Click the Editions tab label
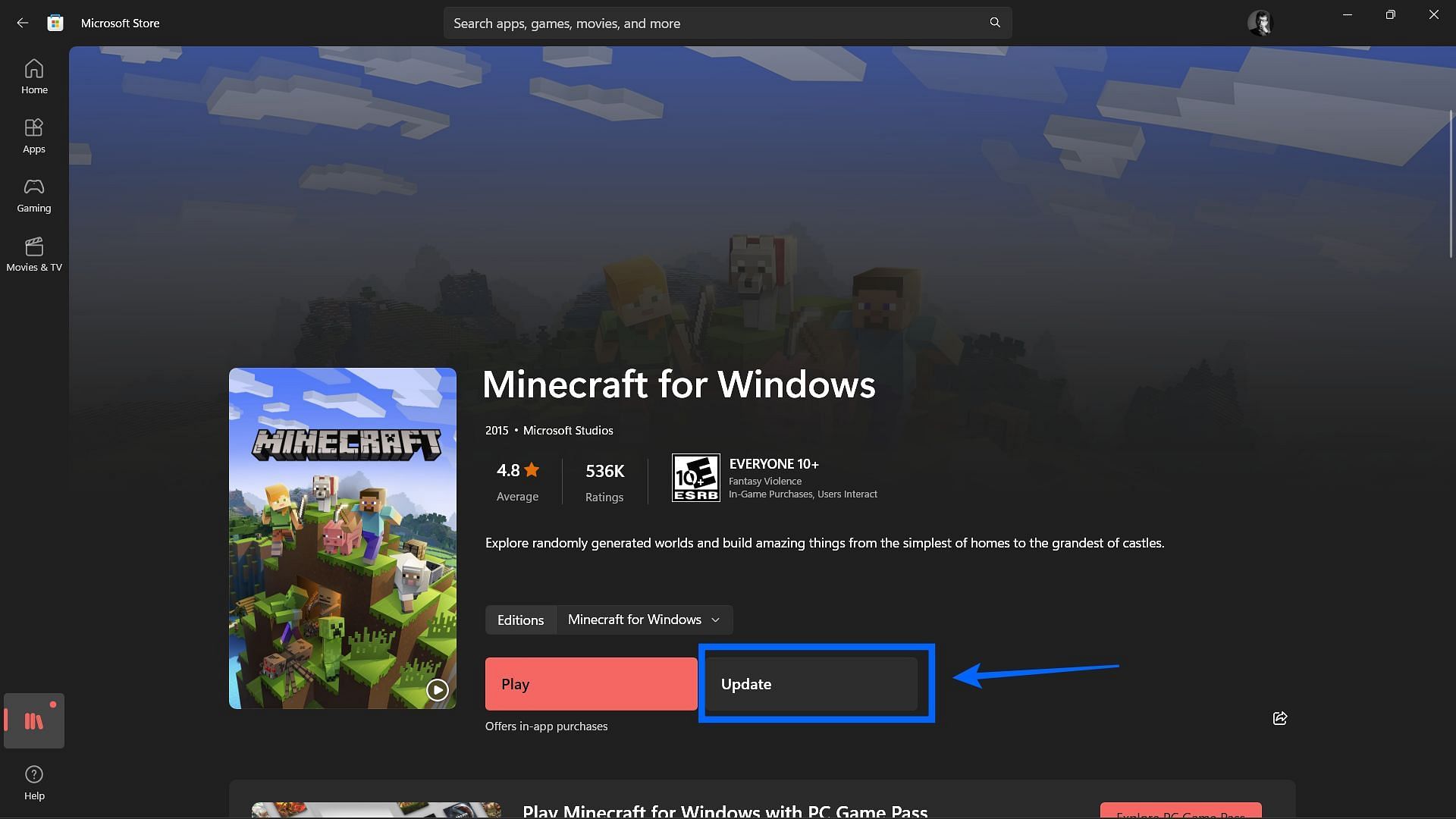This screenshot has width=1456, height=819. click(520, 619)
